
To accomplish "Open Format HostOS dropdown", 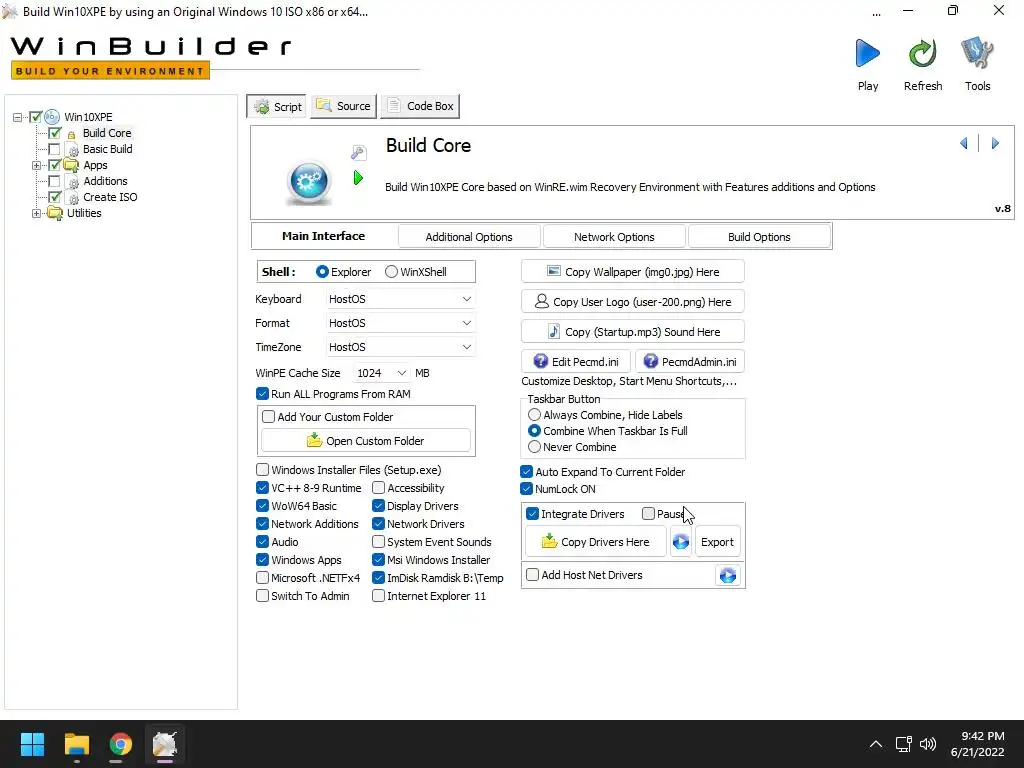I will [400, 323].
